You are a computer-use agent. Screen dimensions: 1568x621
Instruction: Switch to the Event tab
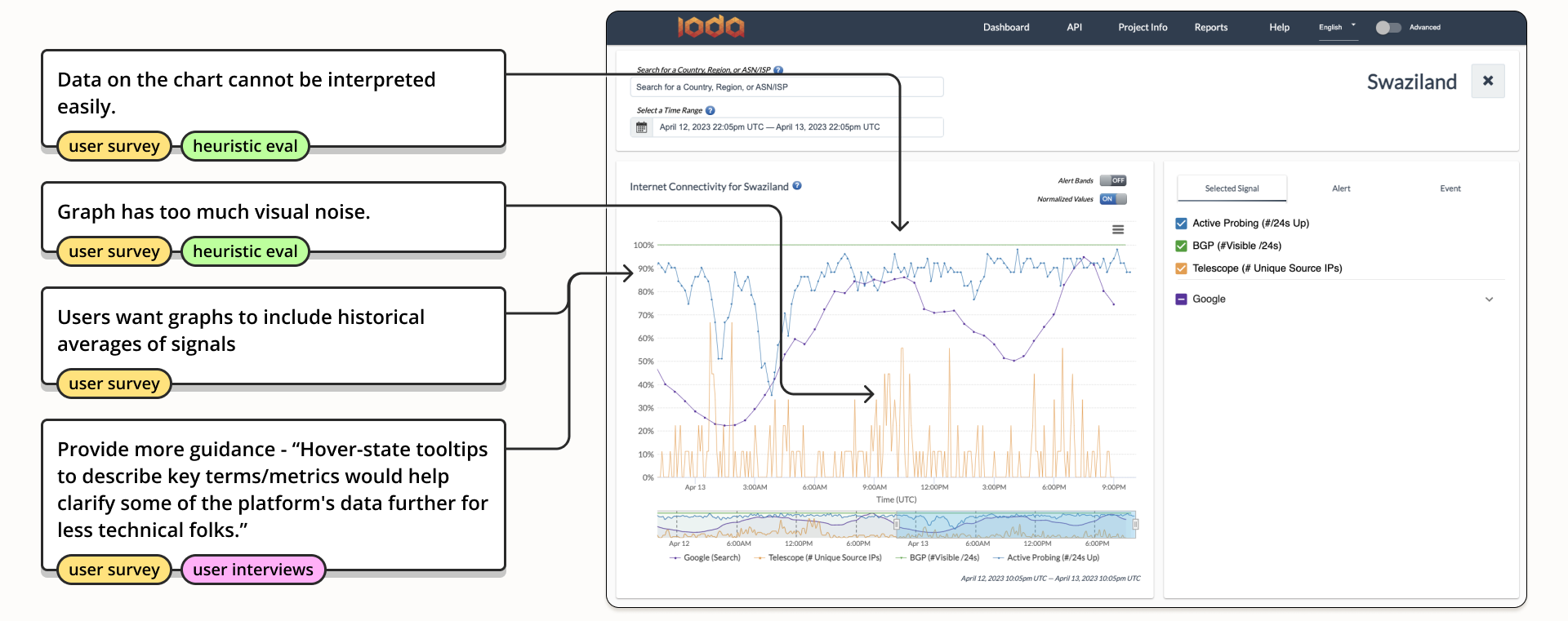pos(1450,189)
